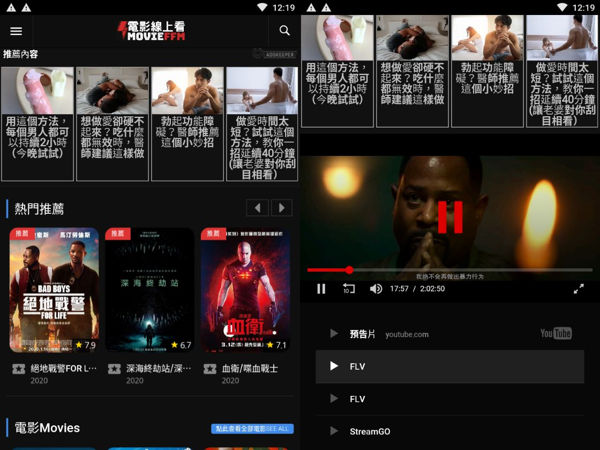Open ad 做愛時間太短 in left screen

point(262,124)
